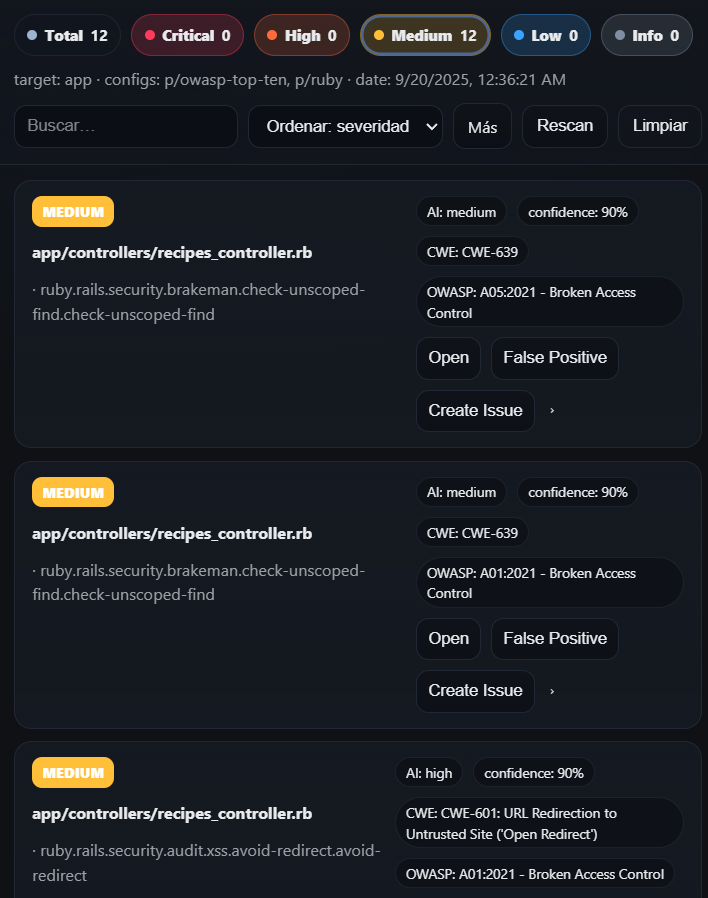Create Issue for the second finding
The height and width of the screenshot is (898, 708).
475,690
